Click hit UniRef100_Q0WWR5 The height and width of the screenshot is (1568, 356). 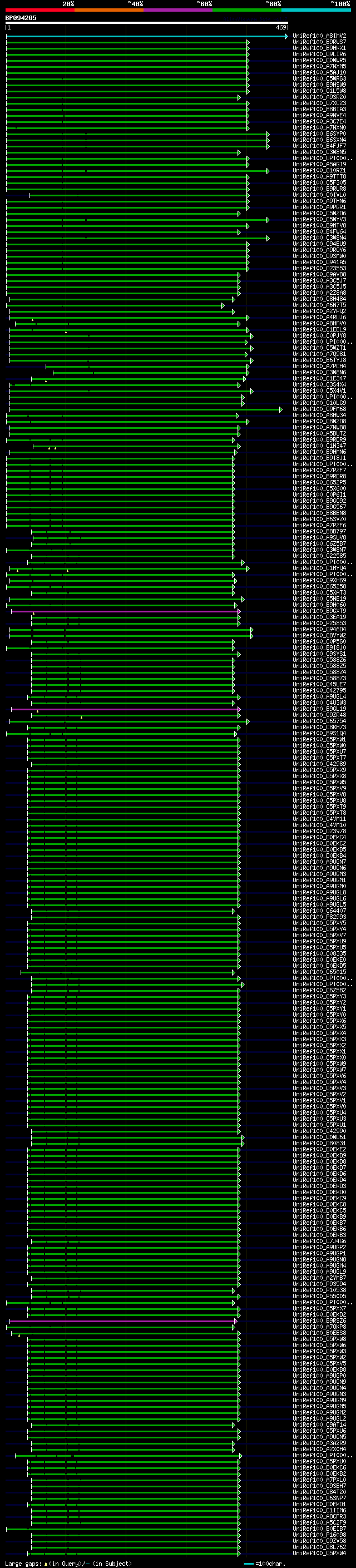[319, 60]
